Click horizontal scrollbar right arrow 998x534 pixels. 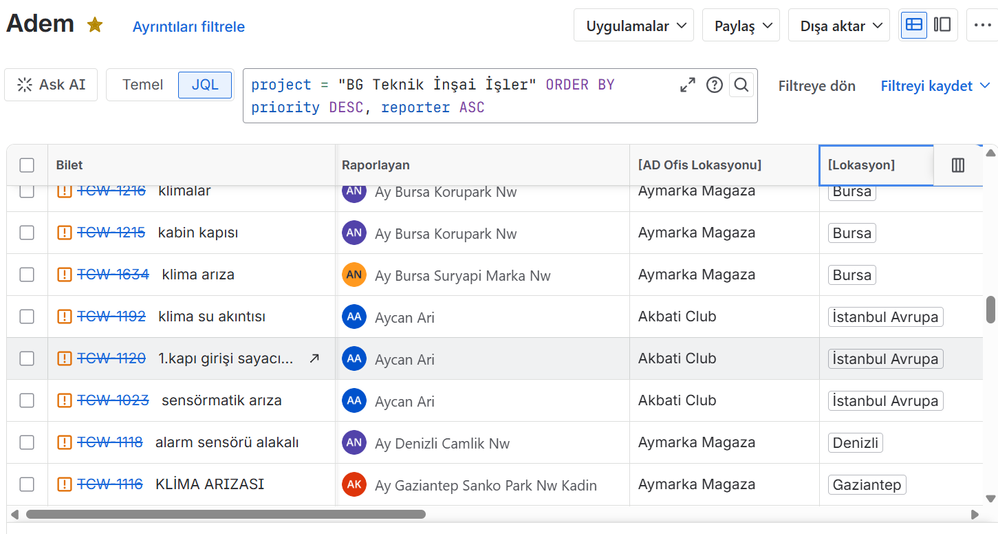point(974,514)
